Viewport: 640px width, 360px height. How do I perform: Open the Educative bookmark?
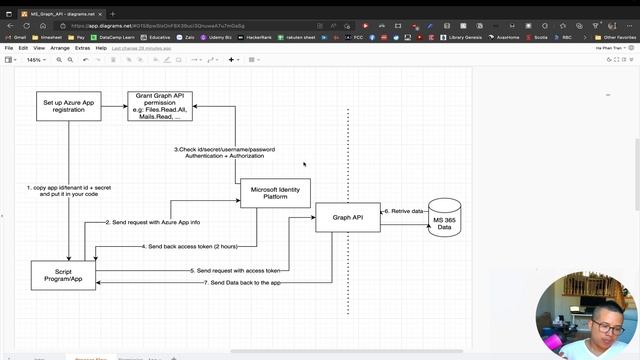click(x=156, y=37)
